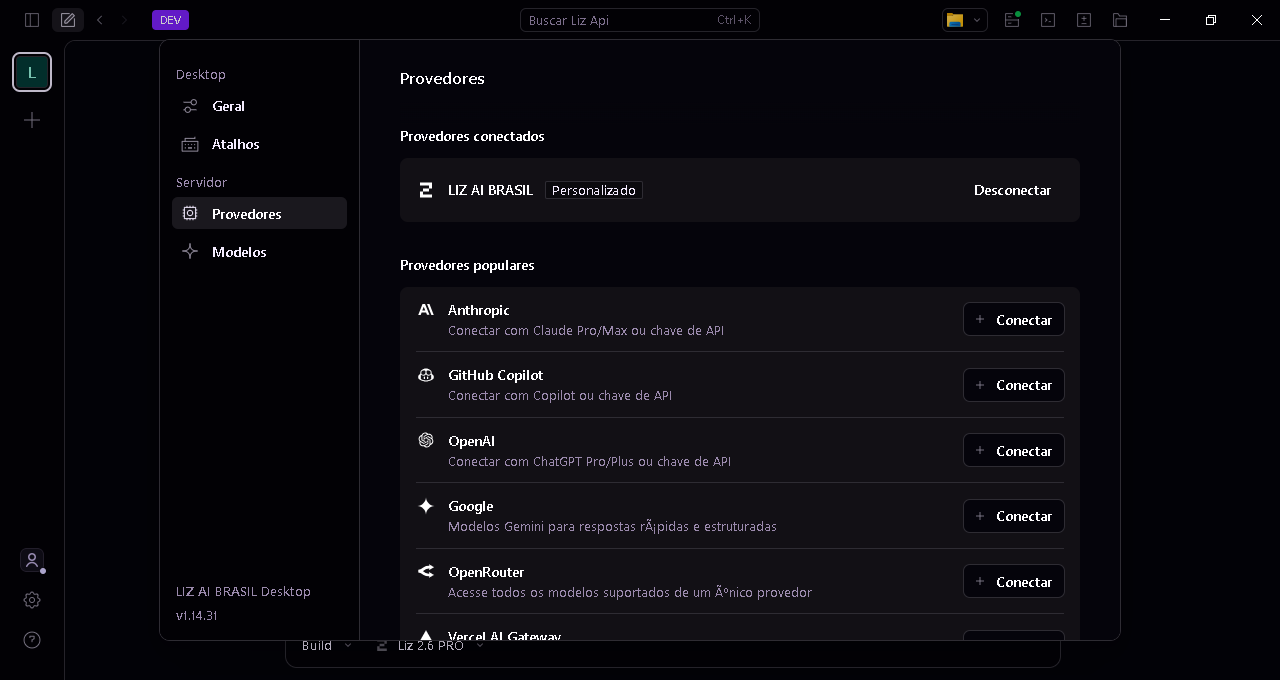Click the Anthropic logo icon
The width and height of the screenshot is (1280, 680).
pos(426,310)
